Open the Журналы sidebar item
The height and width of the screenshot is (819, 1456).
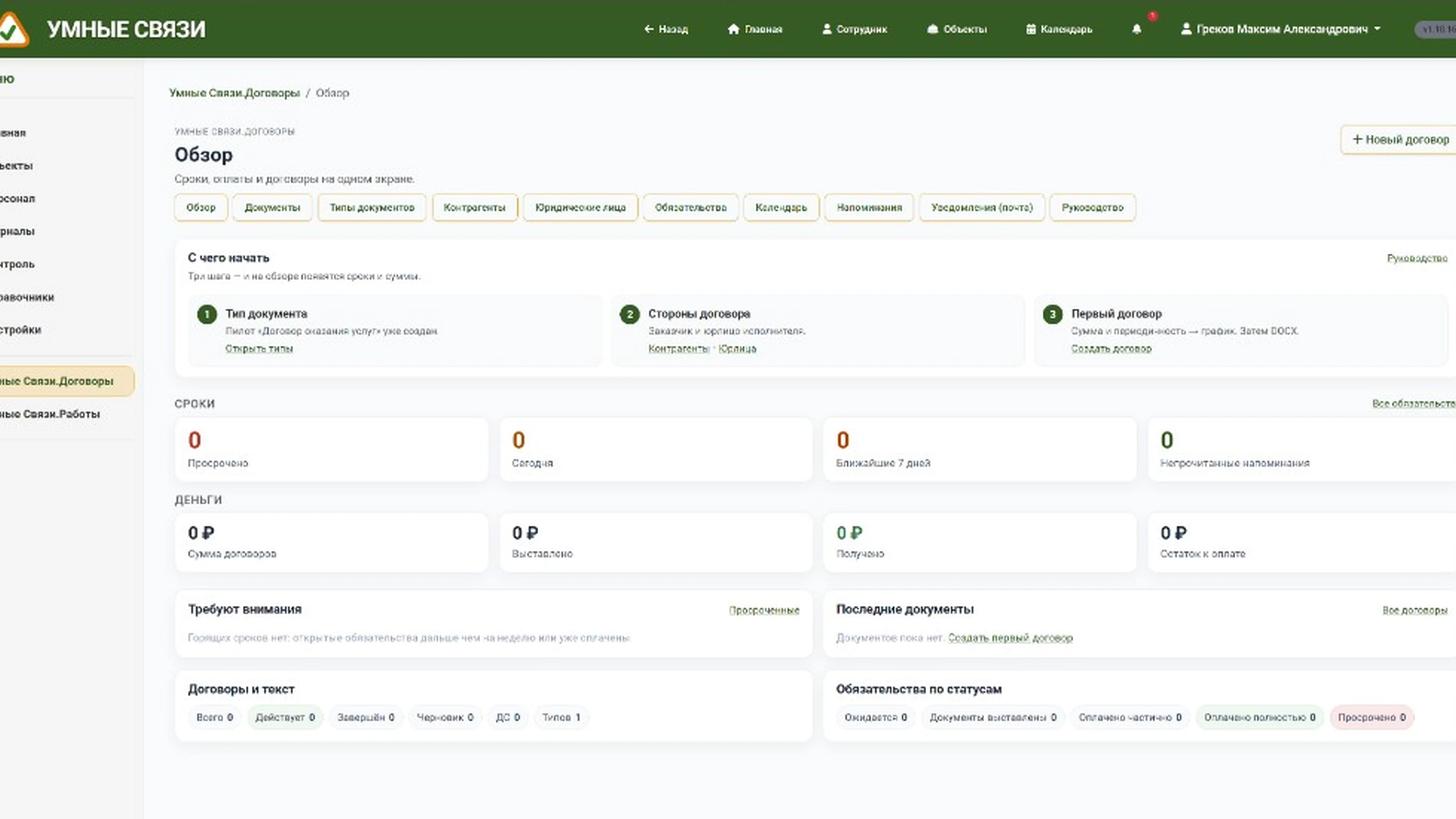coord(67,232)
